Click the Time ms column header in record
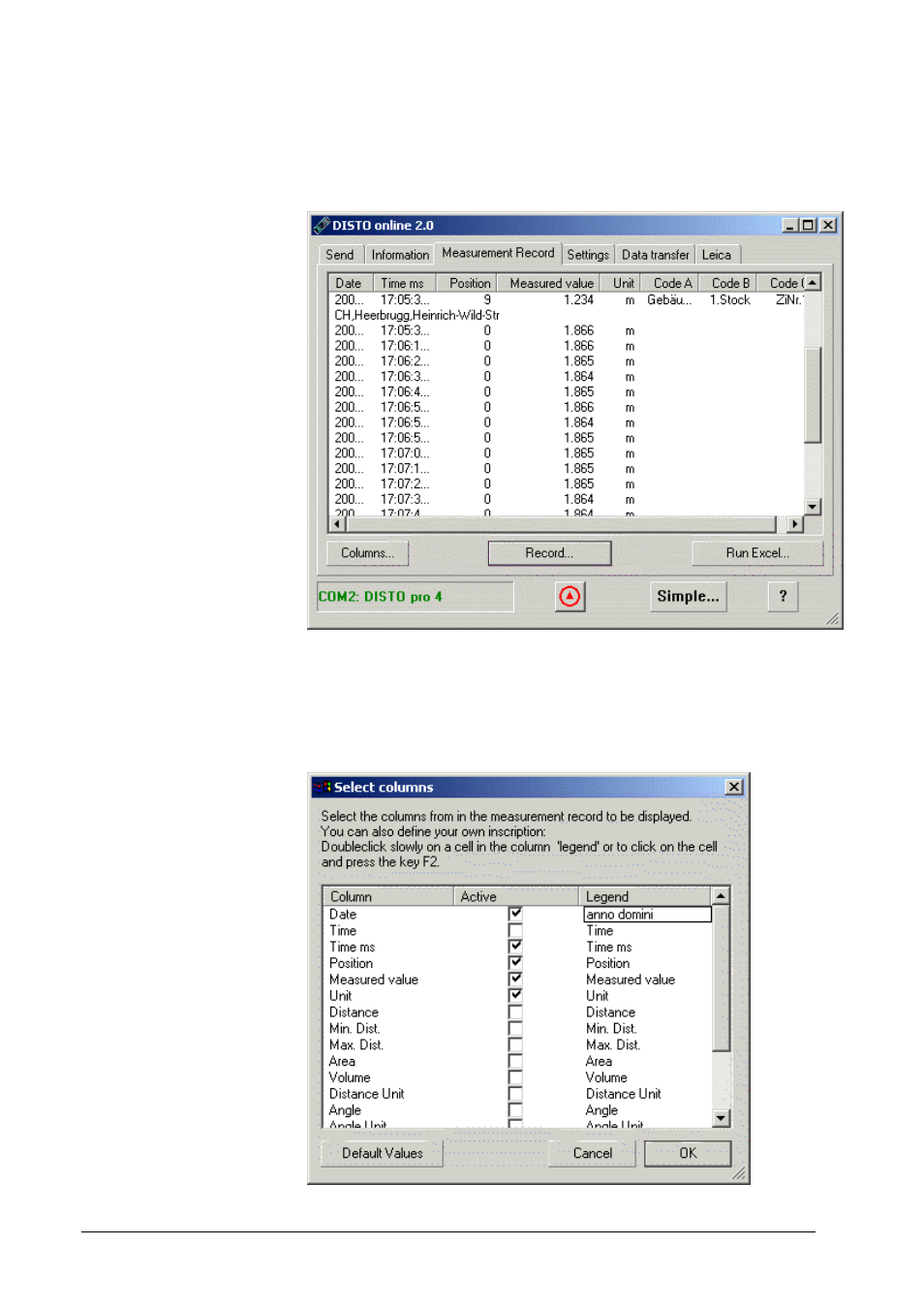 (402, 283)
